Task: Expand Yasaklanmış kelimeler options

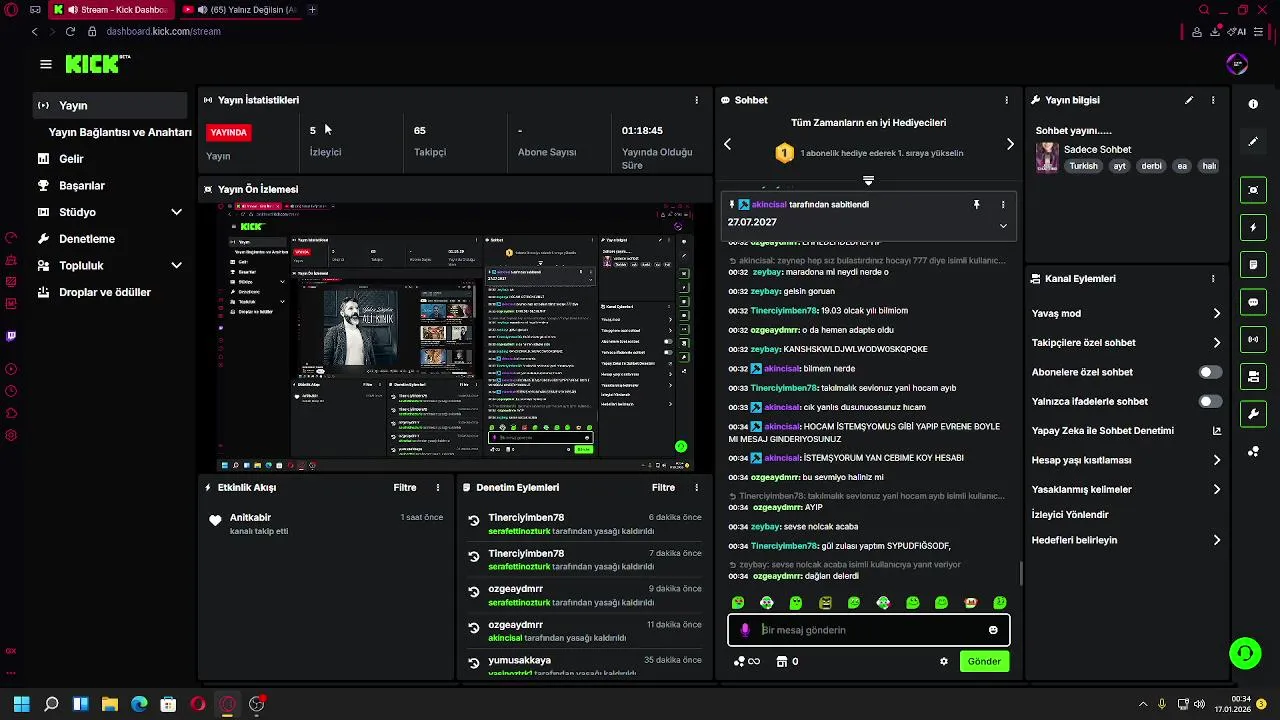Action: 1217,490
